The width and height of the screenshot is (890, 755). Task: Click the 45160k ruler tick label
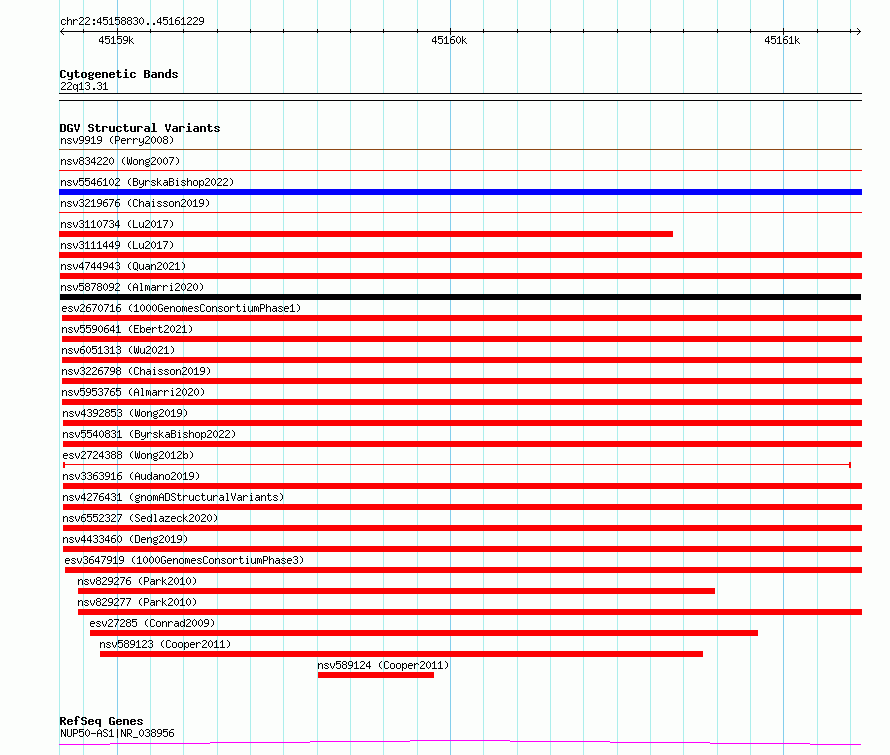449,40
